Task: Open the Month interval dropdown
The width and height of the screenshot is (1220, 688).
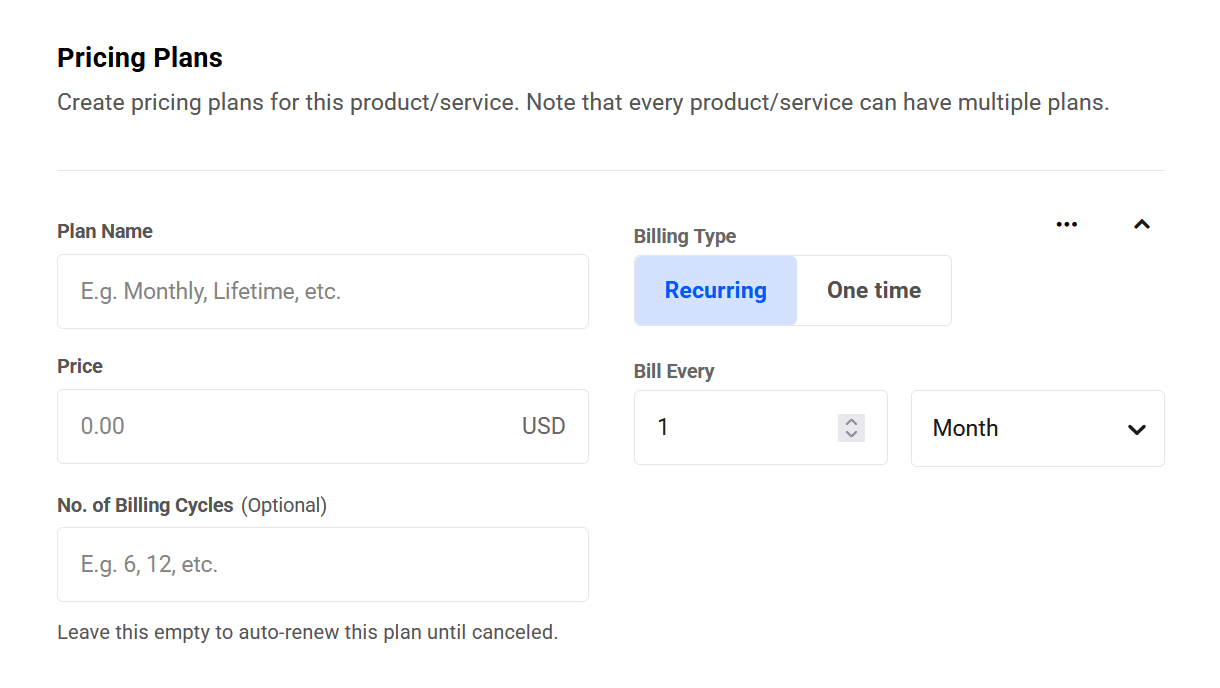Action: coord(1037,428)
